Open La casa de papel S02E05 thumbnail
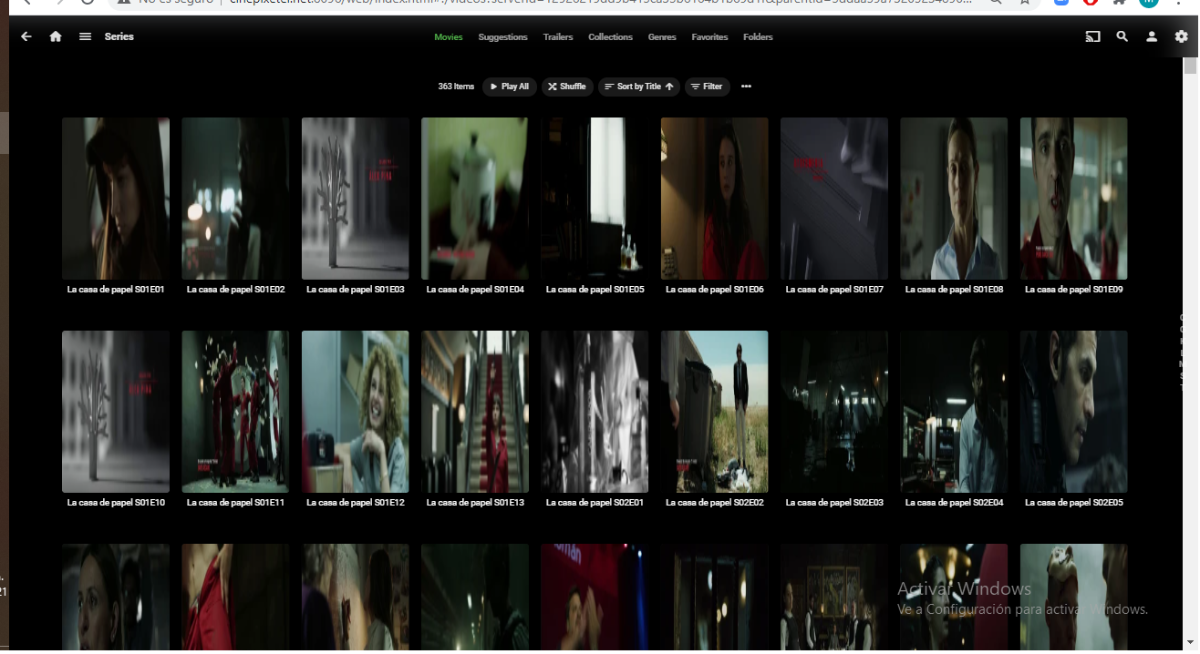The width and height of the screenshot is (1200, 654). pos(1074,411)
